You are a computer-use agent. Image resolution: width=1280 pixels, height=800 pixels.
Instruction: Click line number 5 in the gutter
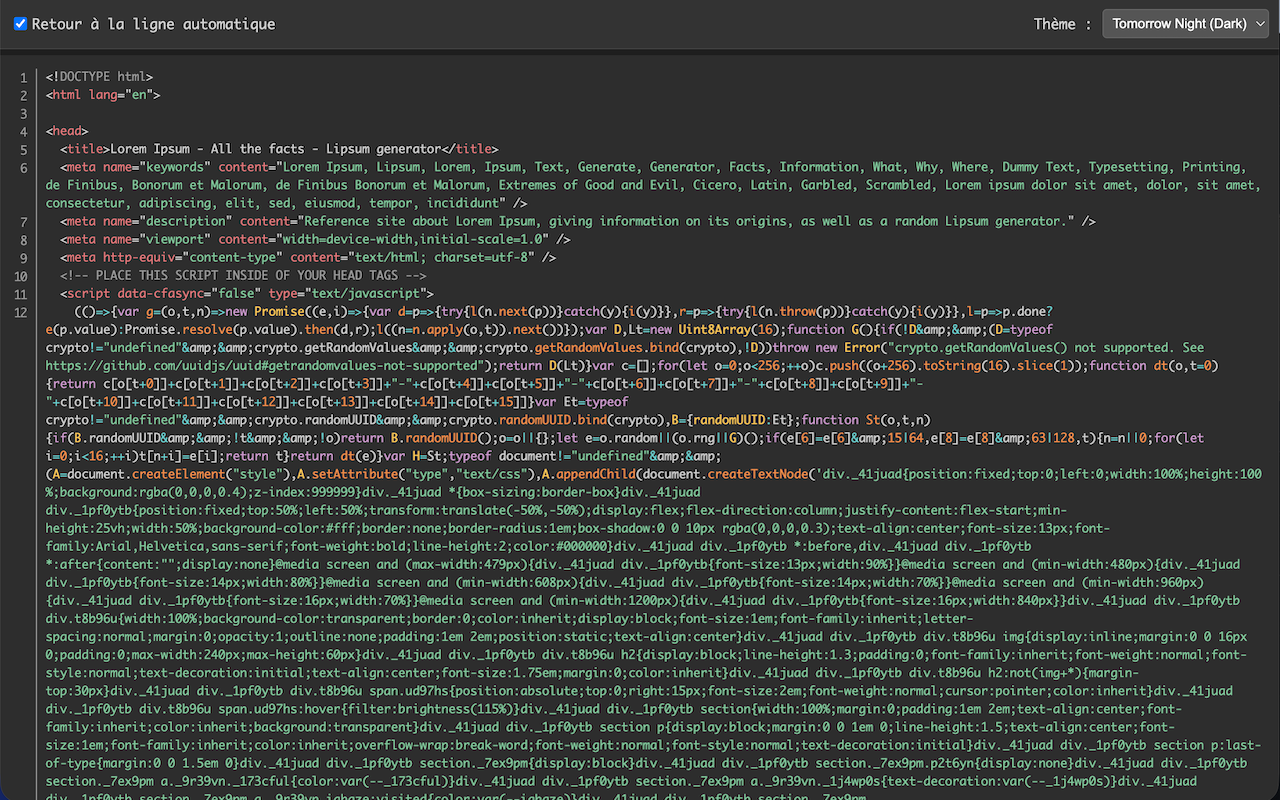click(x=23, y=149)
